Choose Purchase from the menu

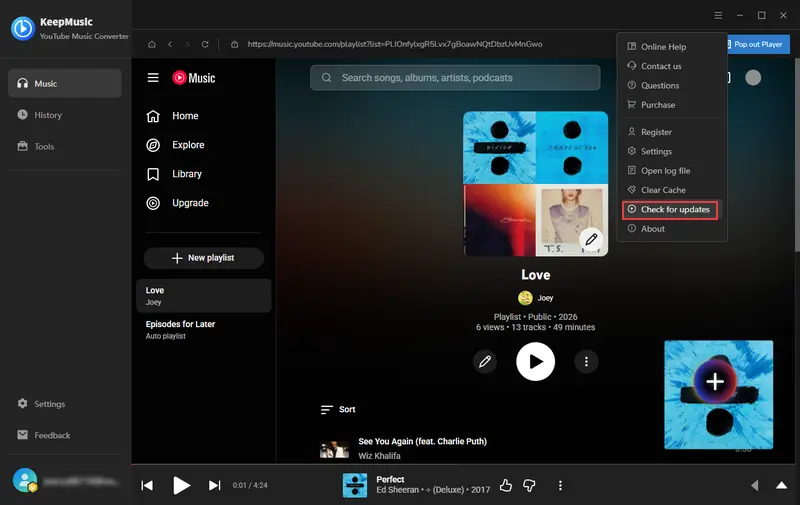[x=672, y=105]
